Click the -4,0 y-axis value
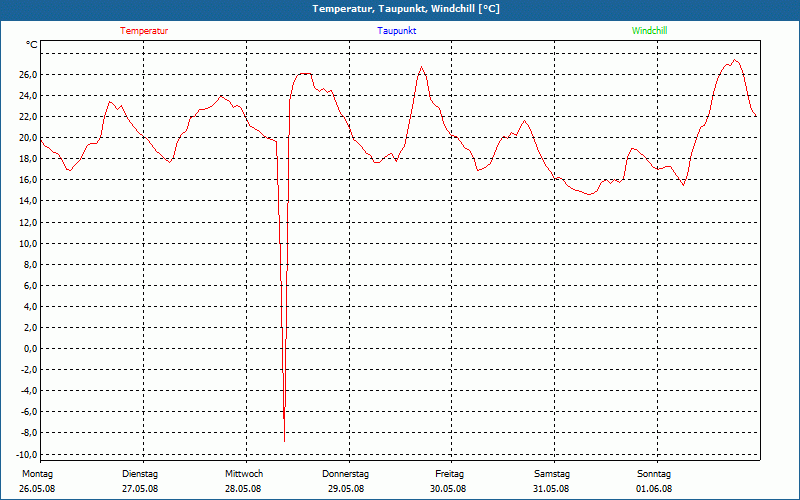800x500 pixels. tap(29, 391)
